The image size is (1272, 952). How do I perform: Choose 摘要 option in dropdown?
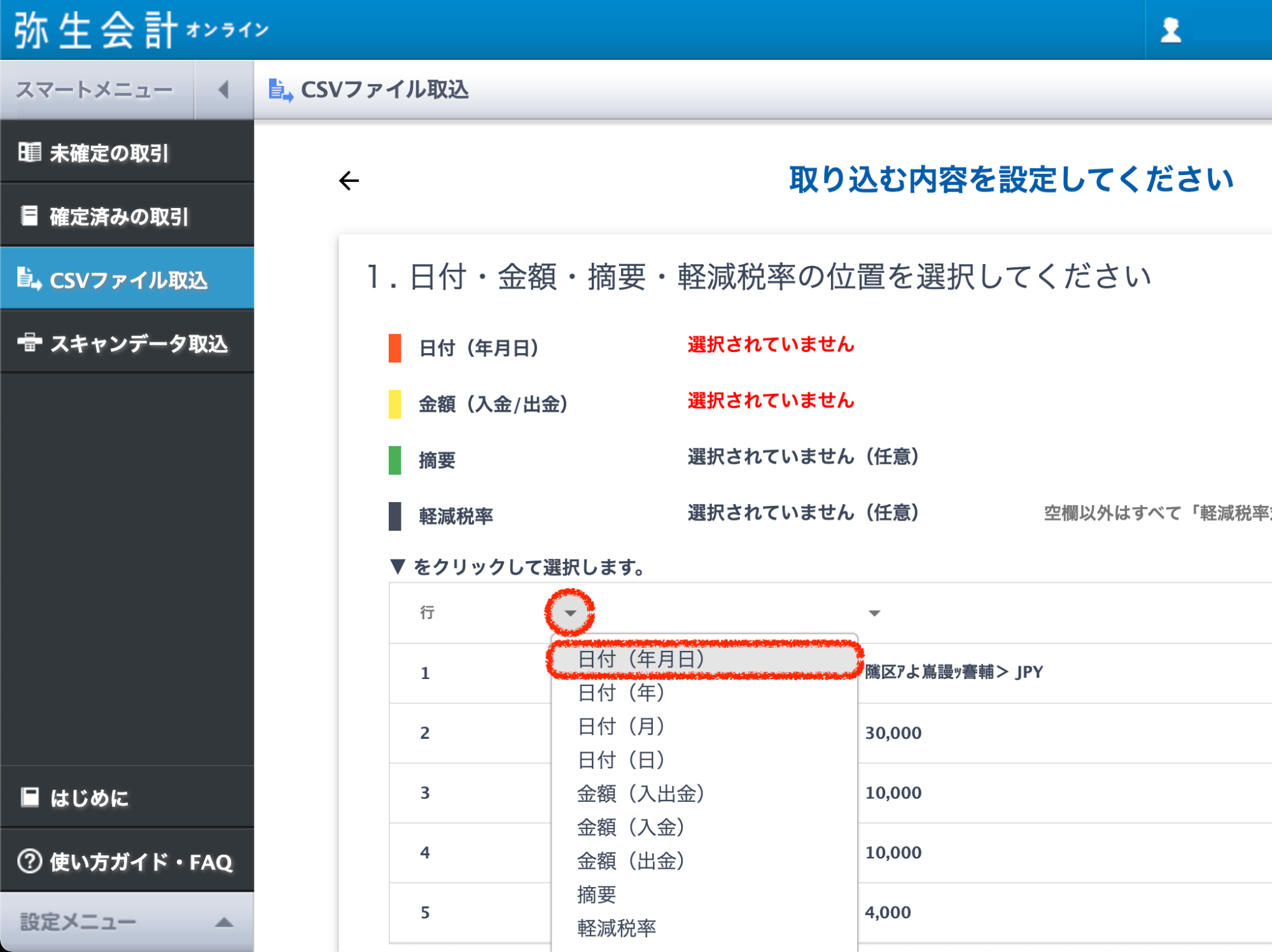pos(596,895)
